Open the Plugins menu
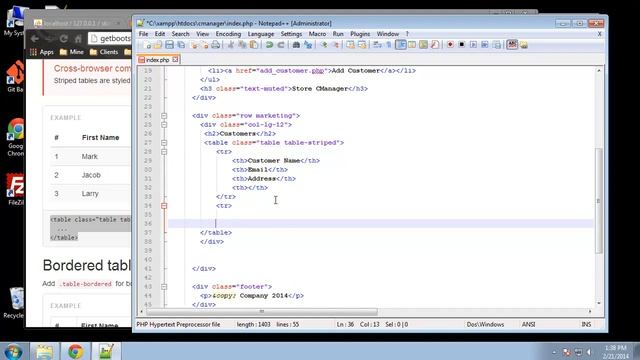This screenshot has width=640, height=360. [360, 34]
